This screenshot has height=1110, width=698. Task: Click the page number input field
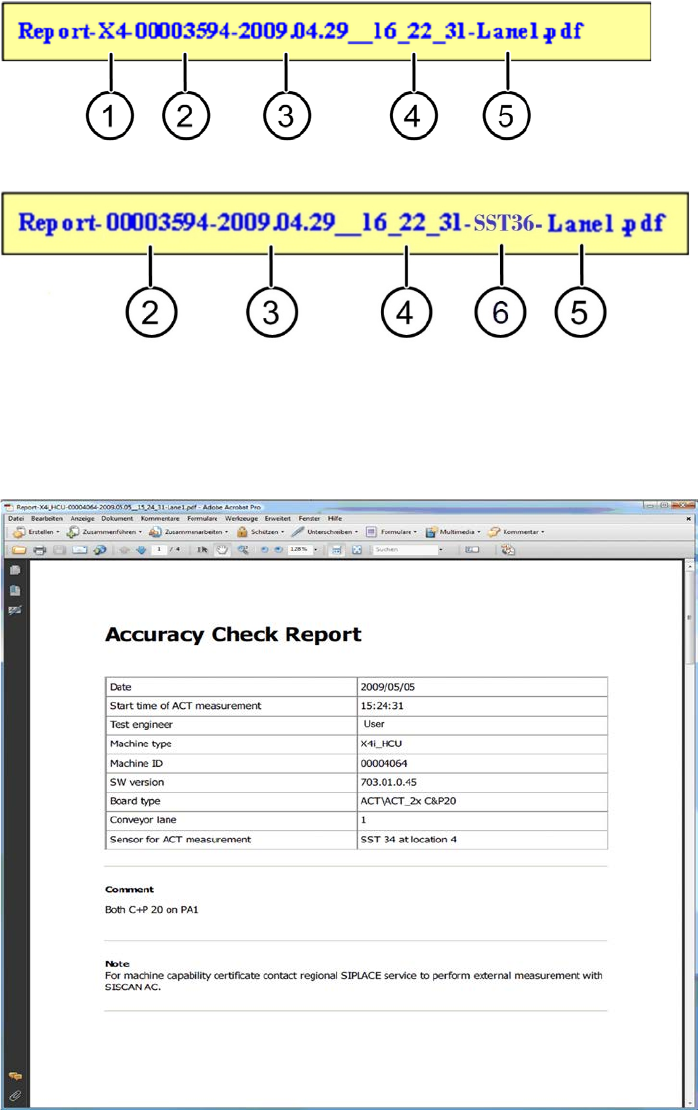pos(159,550)
